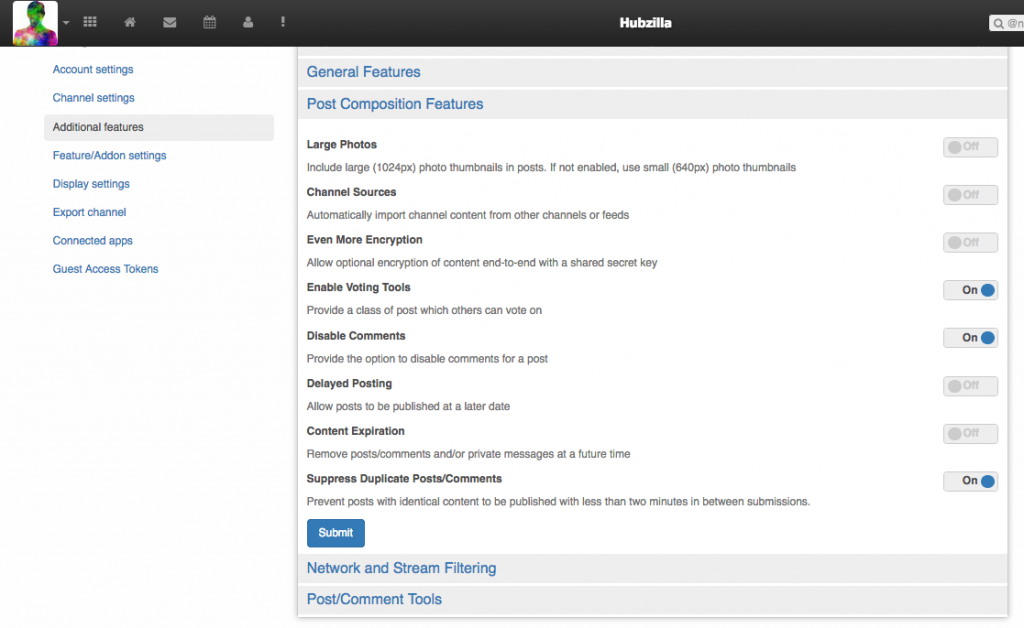Turn off Enable Voting Tools switch
The image size is (1024, 628).
coord(970,290)
